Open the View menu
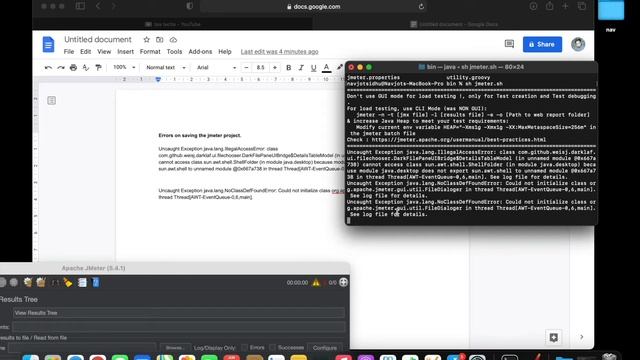Viewport: 640px width, 360px height. [x=104, y=52]
